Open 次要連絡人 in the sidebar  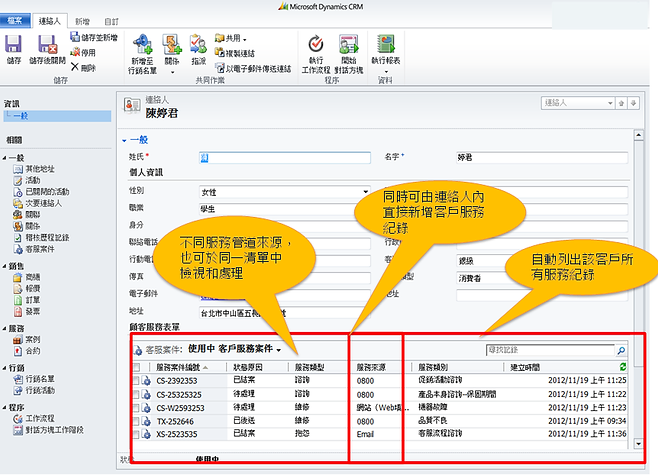point(37,203)
